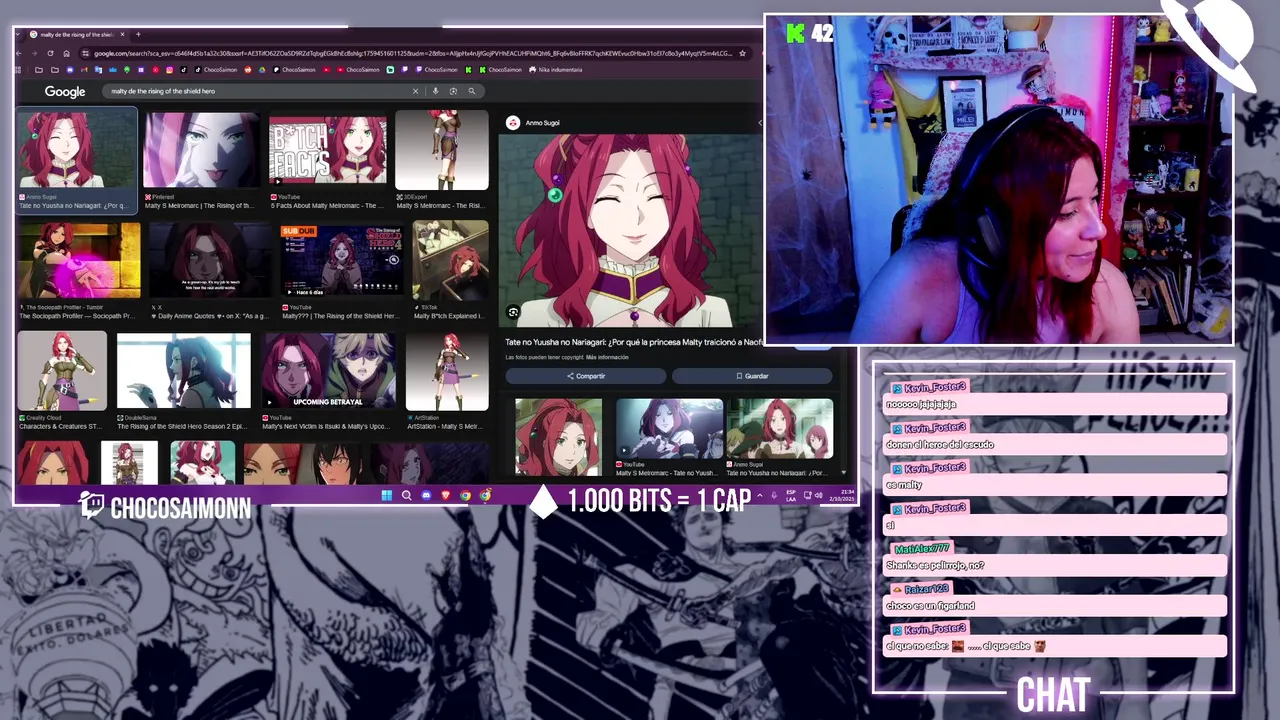Viewport: 1280px width, 720px height.
Task: Open the related Anmo Sugoi thumbnail
Action: click(780, 428)
